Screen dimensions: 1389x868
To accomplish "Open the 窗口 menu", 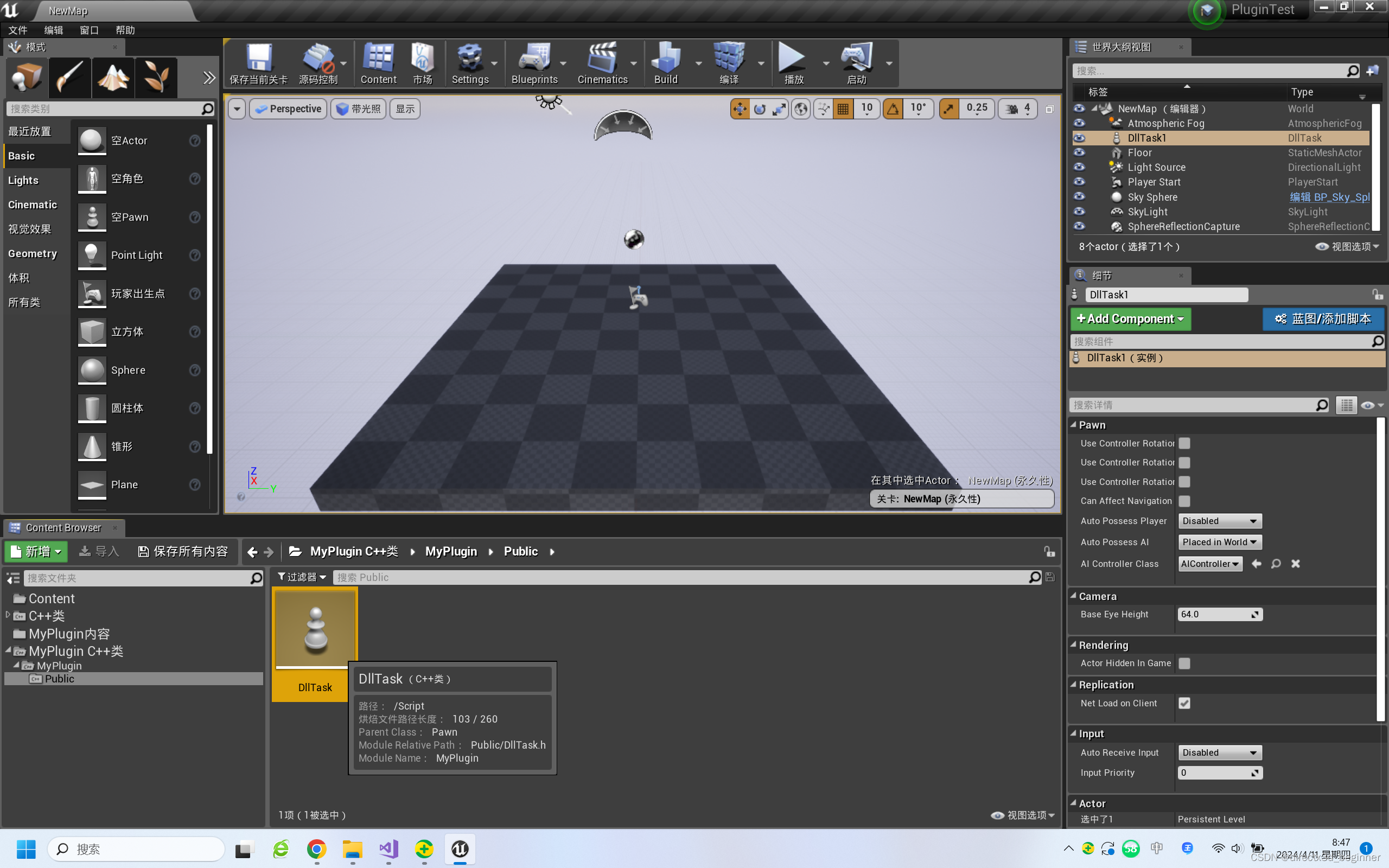I will click(89, 30).
